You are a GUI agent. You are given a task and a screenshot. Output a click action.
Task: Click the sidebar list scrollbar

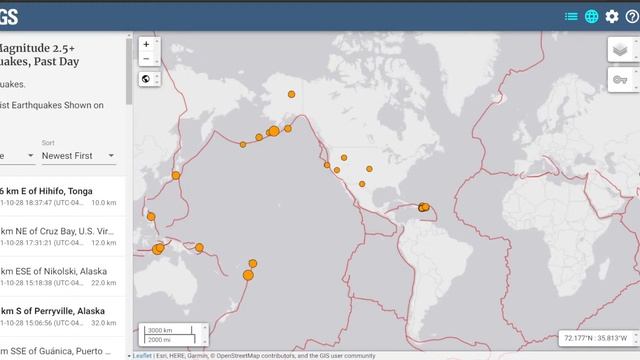click(129, 72)
